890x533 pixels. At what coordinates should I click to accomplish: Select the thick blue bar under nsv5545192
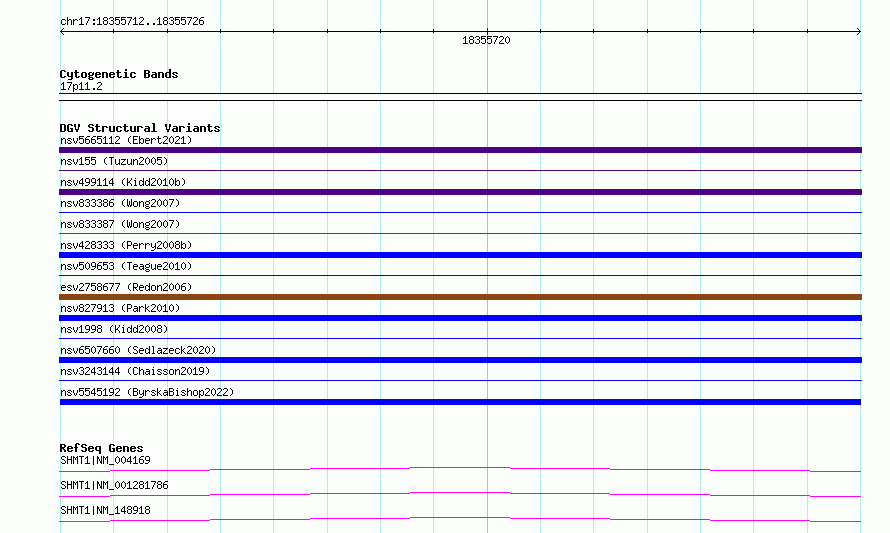click(x=460, y=402)
